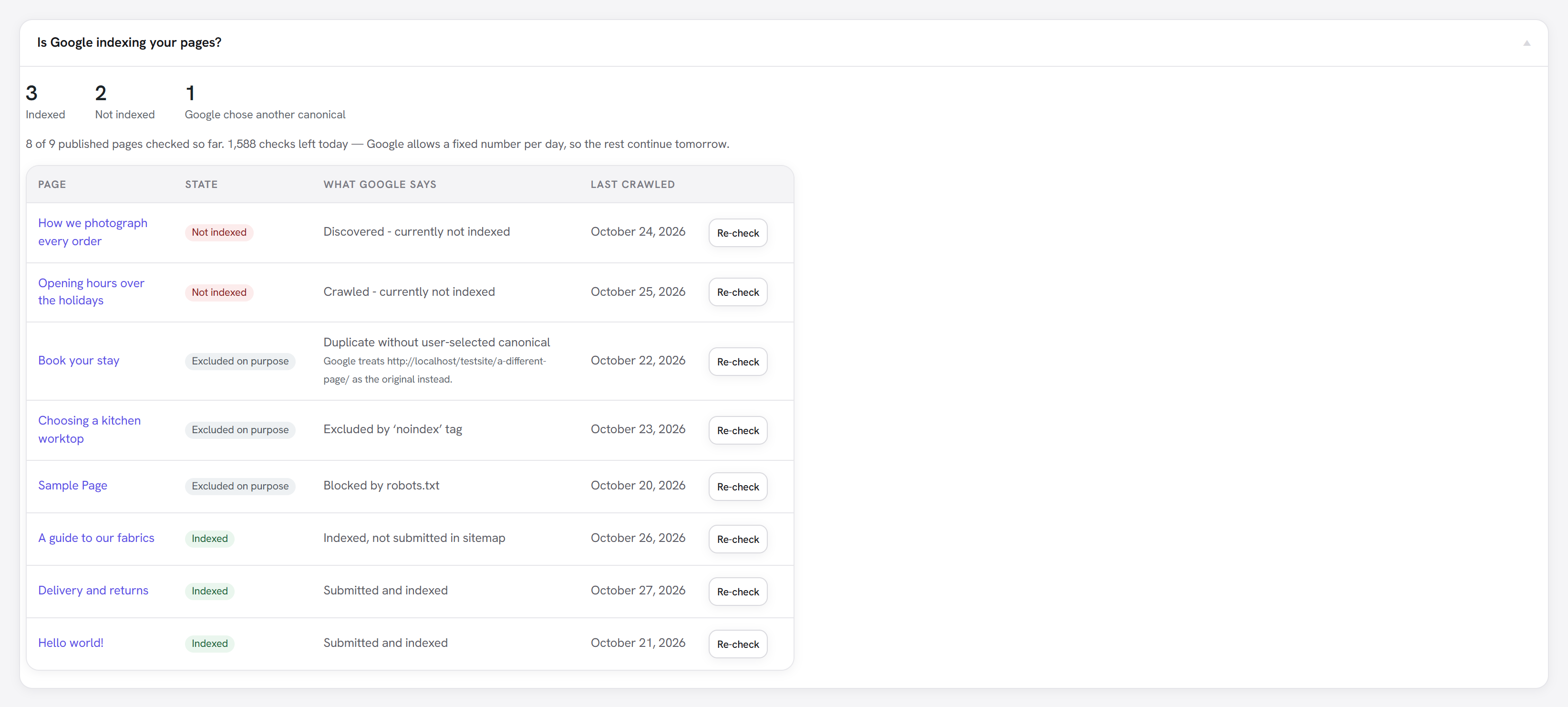Open the 'Book your stay' page link
Image resolution: width=1568 pixels, height=707 pixels.
tap(79, 361)
